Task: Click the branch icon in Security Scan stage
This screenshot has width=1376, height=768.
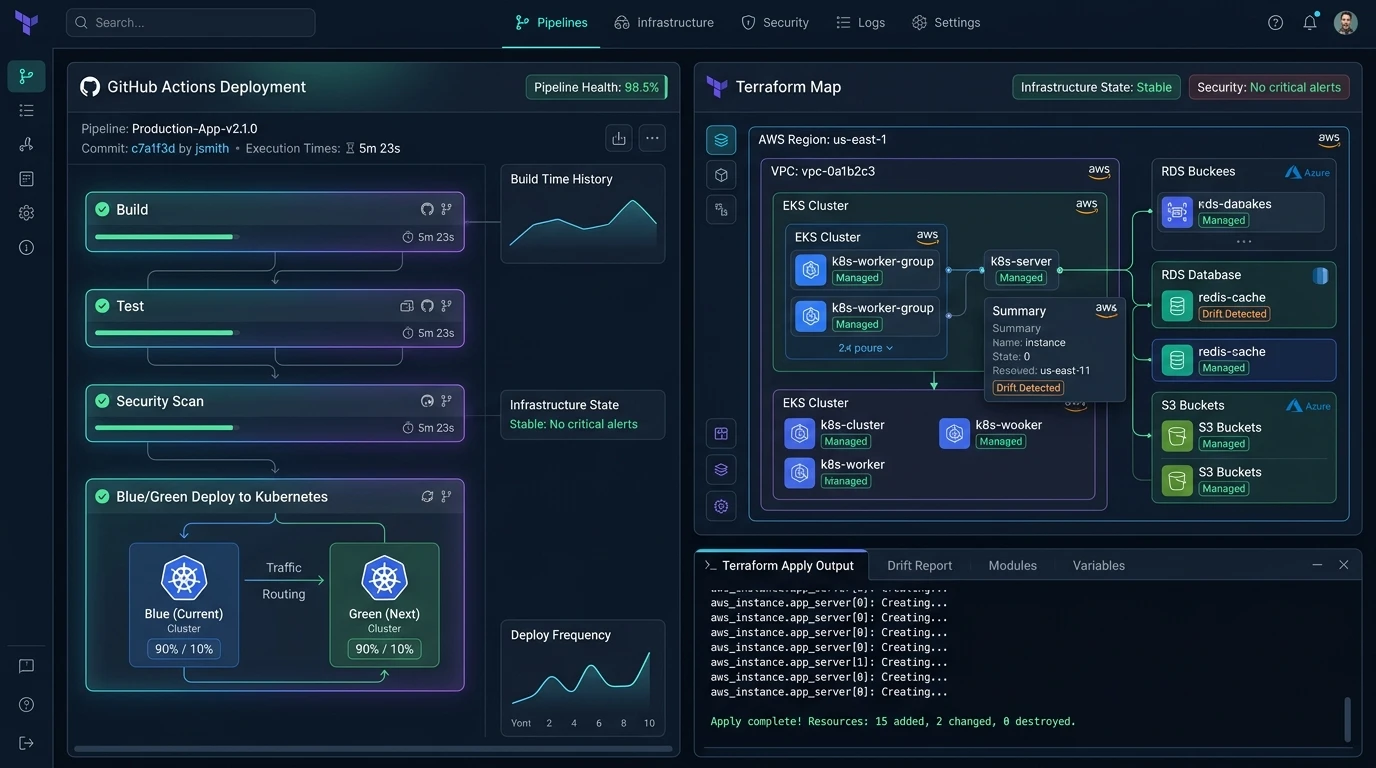Action: tap(446, 401)
